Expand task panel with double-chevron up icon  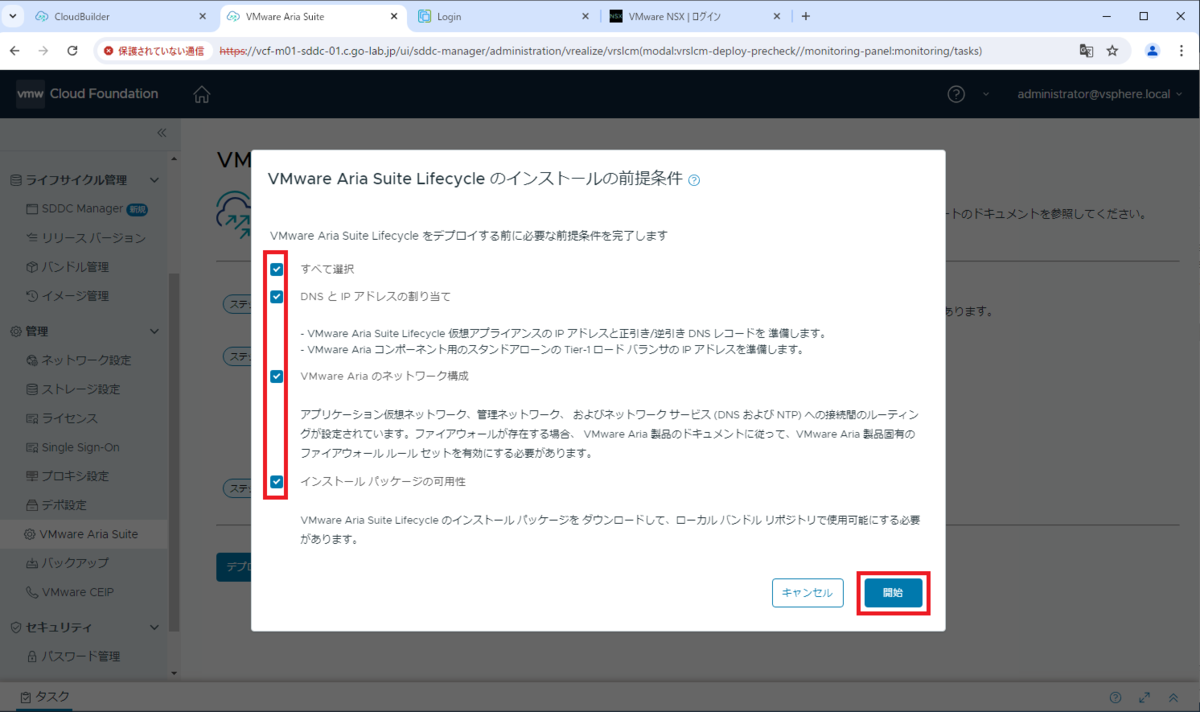1173,697
